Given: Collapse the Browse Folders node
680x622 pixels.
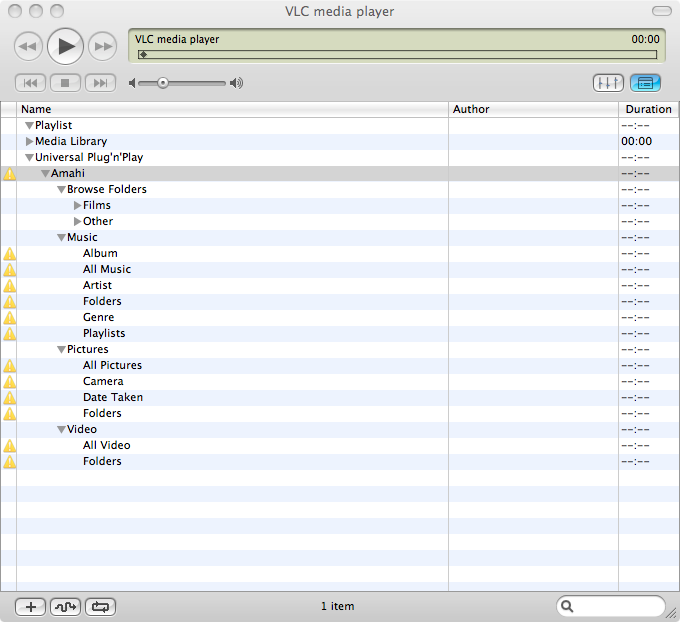Looking at the screenshot, I should tap(61, 190).
